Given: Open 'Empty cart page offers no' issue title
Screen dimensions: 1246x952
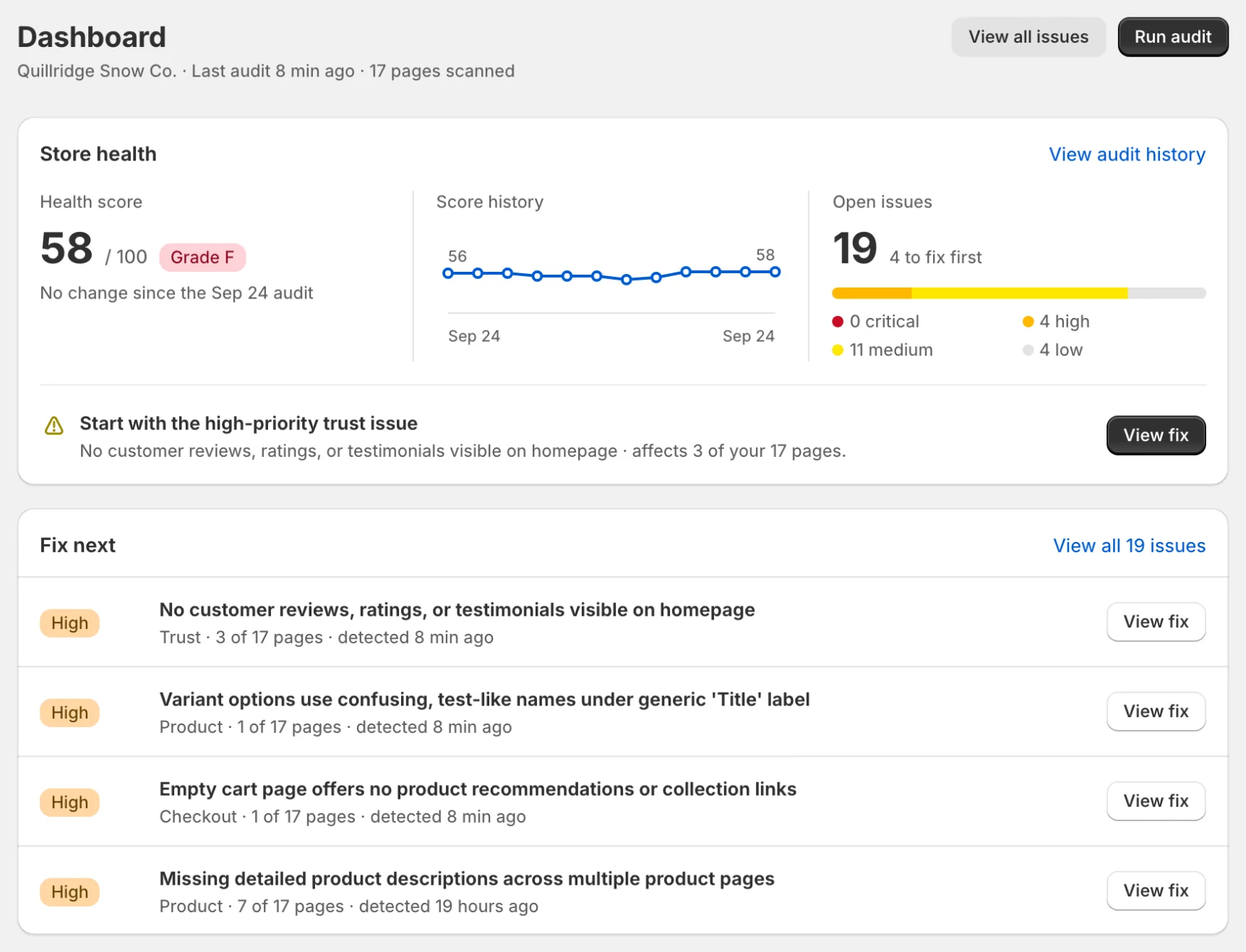Looking at the screenshot, I should (478, 789).
